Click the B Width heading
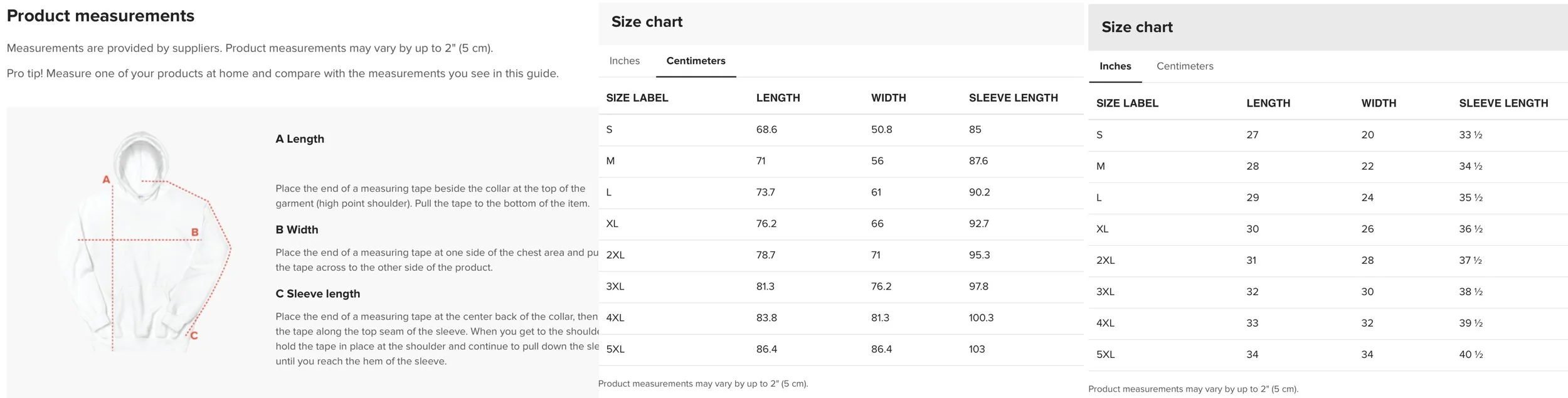 [x=297, y=230]
